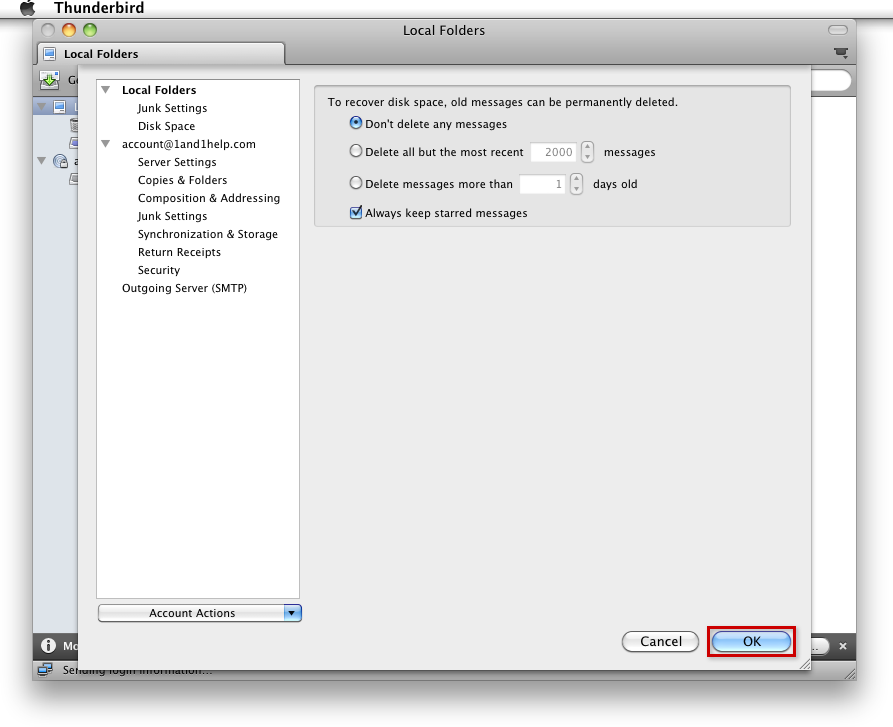Collapse the account row in main window folder pane
Viewport: 893px width, 727px height.
point(42,161)
